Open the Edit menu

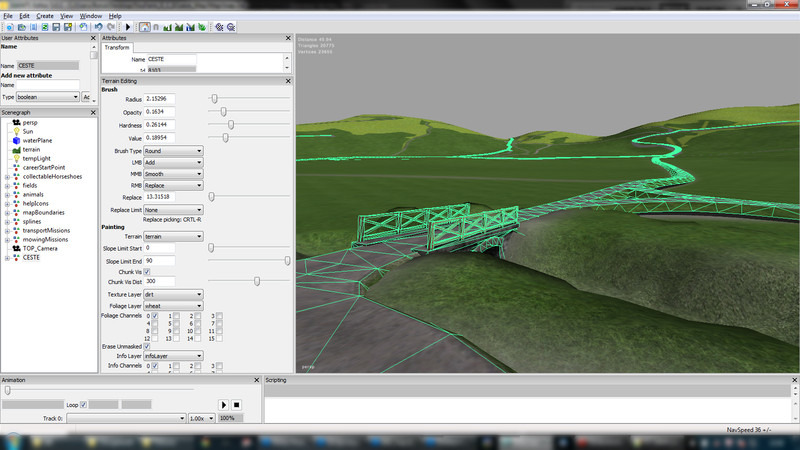tap(24, 16)
